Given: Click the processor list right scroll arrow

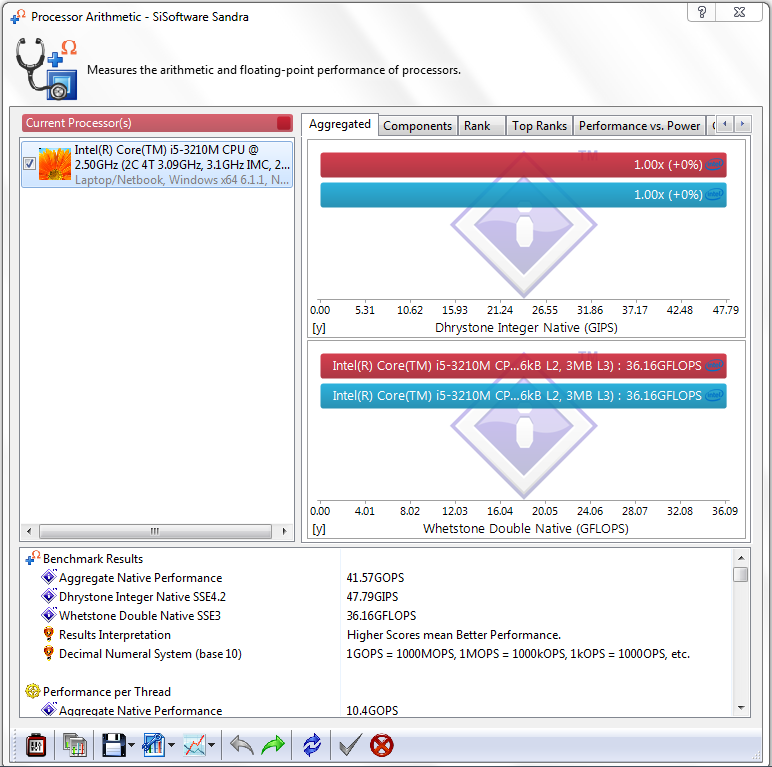Looking at the screenshot, I should (284, 531).
